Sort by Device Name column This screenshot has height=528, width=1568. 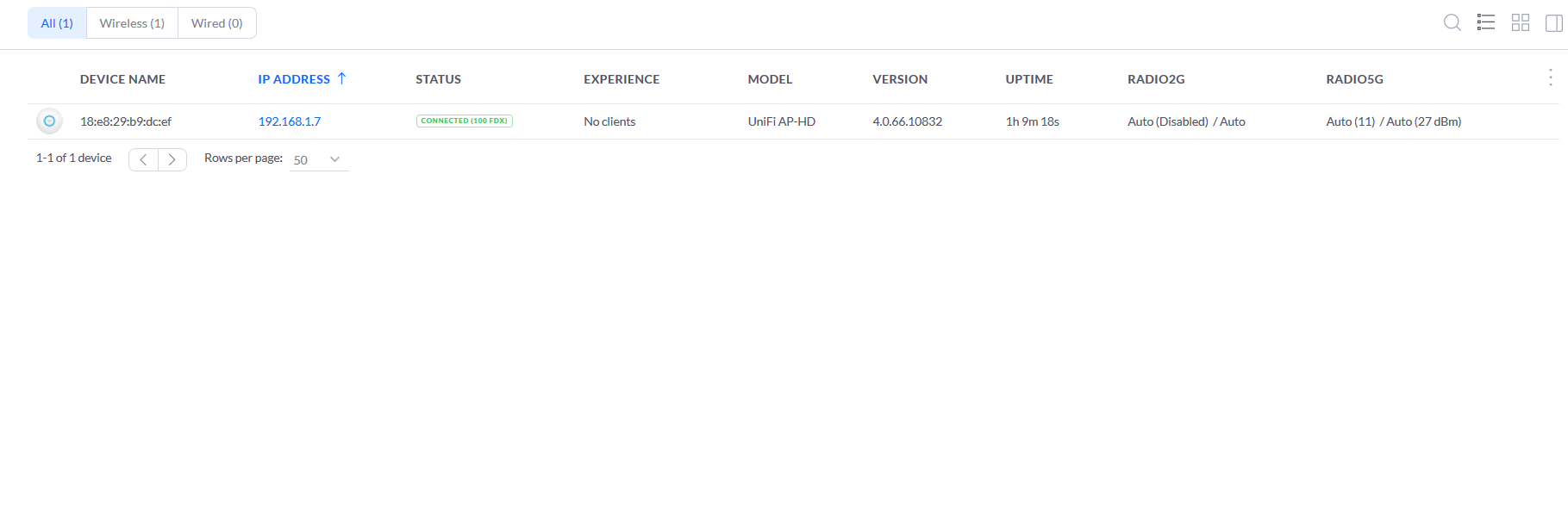point(122,79)
